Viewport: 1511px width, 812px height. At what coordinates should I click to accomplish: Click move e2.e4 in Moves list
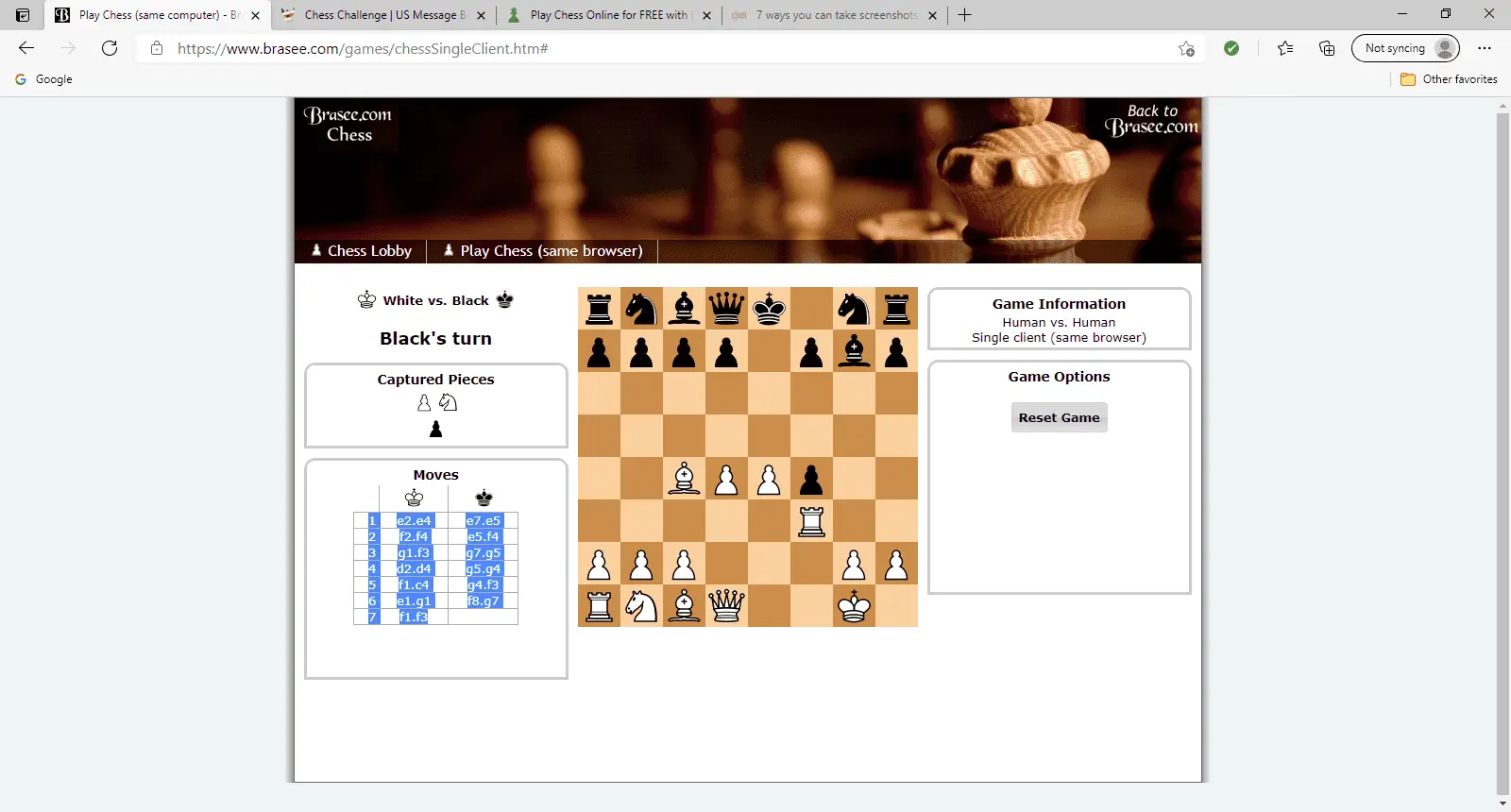coord(414,520)
